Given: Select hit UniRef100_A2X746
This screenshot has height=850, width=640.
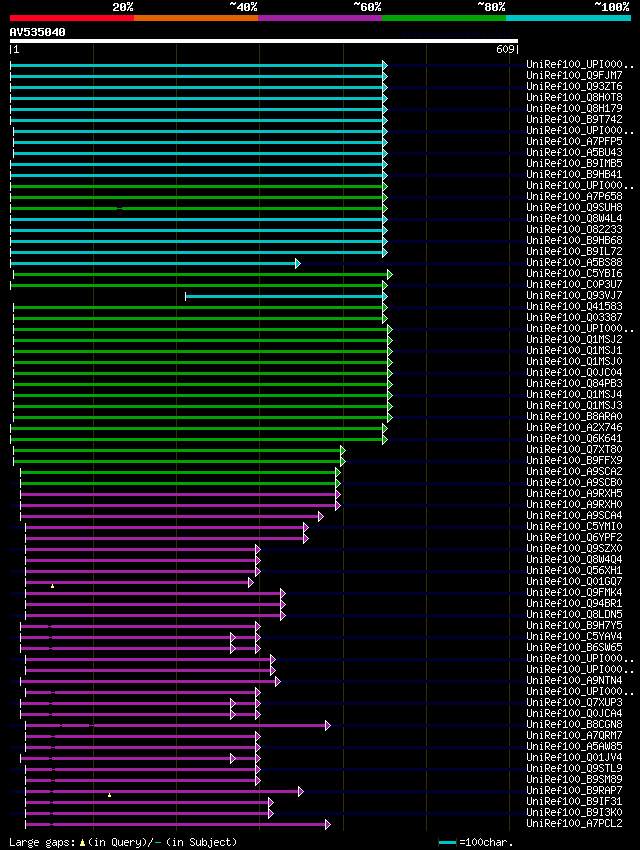Looking at the screenshot, I should coord(574,427).
